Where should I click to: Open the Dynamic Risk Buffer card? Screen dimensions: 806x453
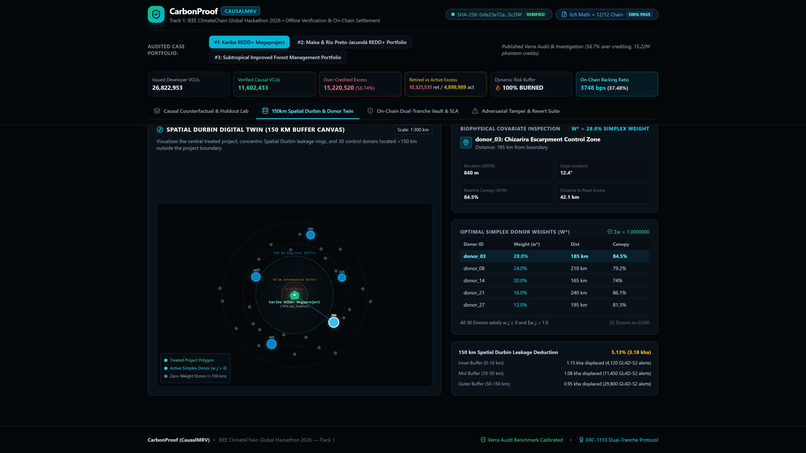(531, 84)
